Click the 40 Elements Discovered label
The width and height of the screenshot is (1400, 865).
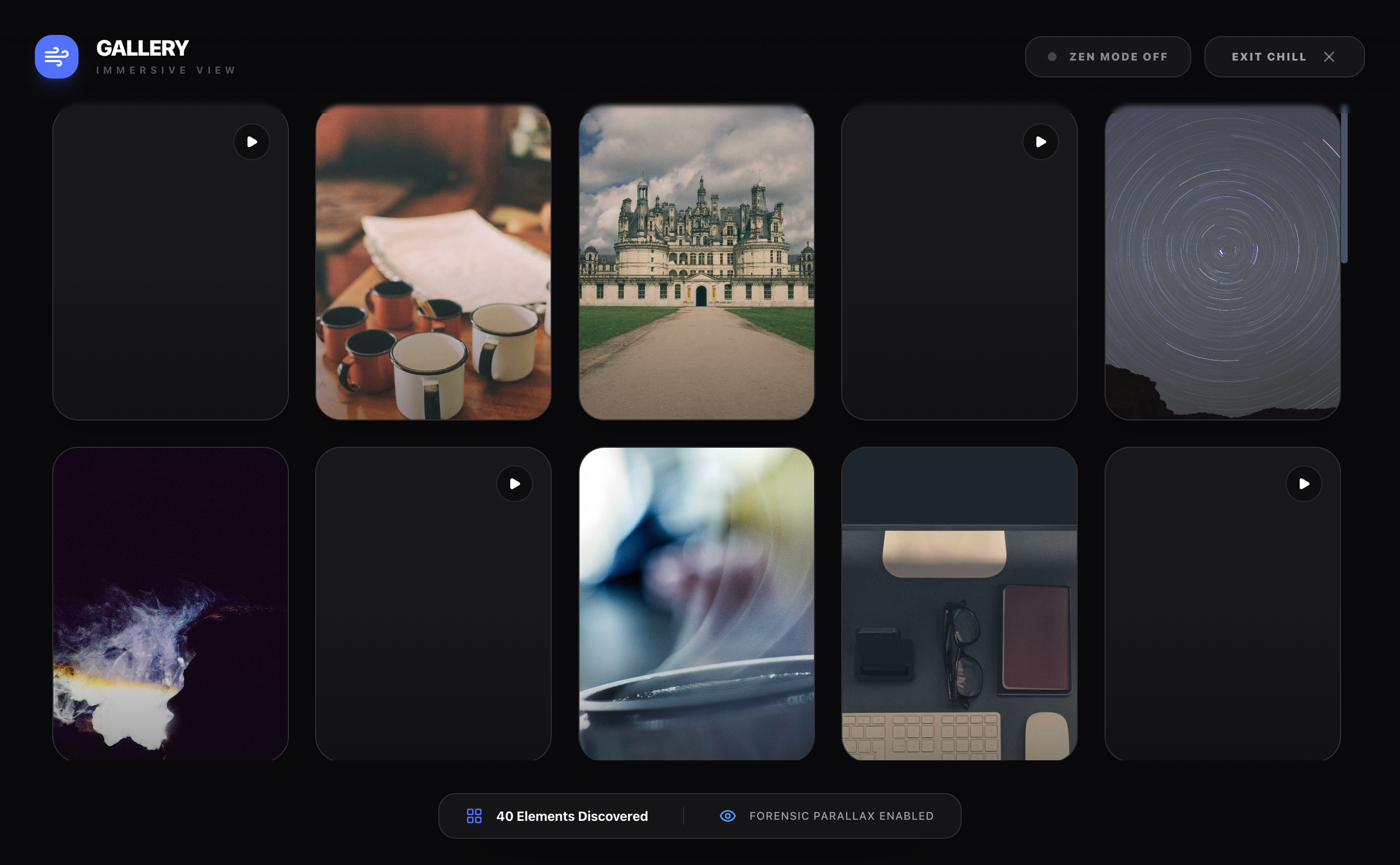[x=572, y=816]
